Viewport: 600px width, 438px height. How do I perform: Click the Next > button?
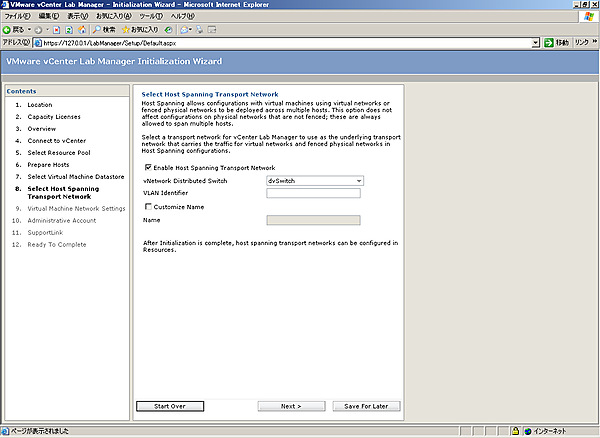[291, 406]
